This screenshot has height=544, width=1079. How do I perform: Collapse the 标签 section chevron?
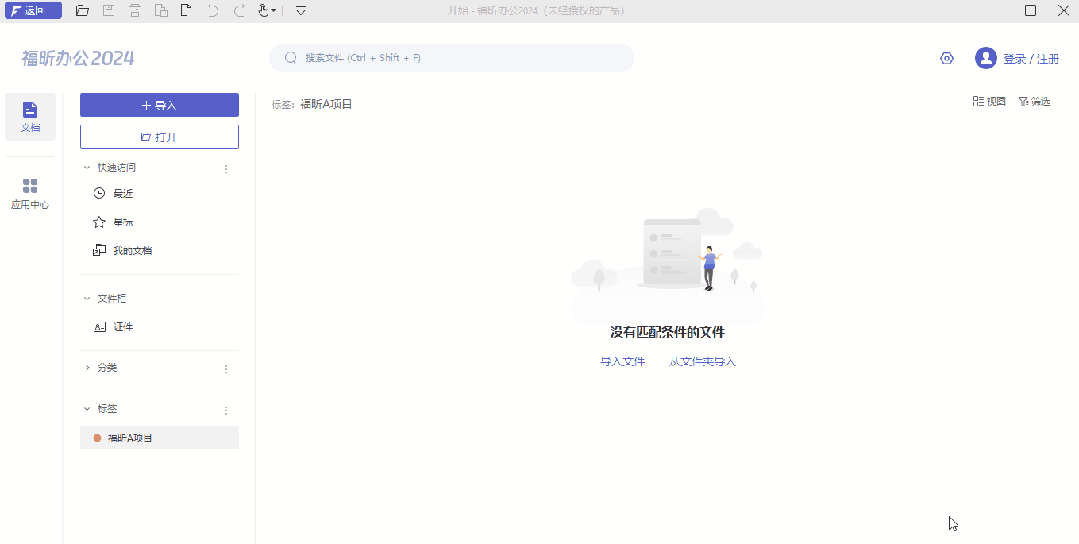(87, 409)
